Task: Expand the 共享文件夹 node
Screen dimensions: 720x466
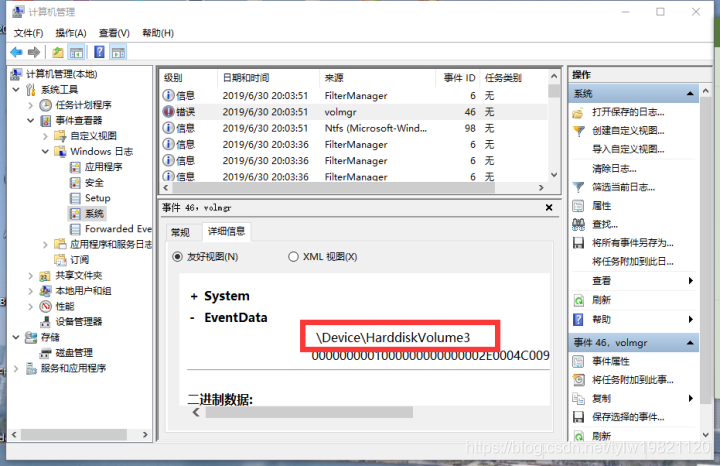Action: (x=30, y=276)
